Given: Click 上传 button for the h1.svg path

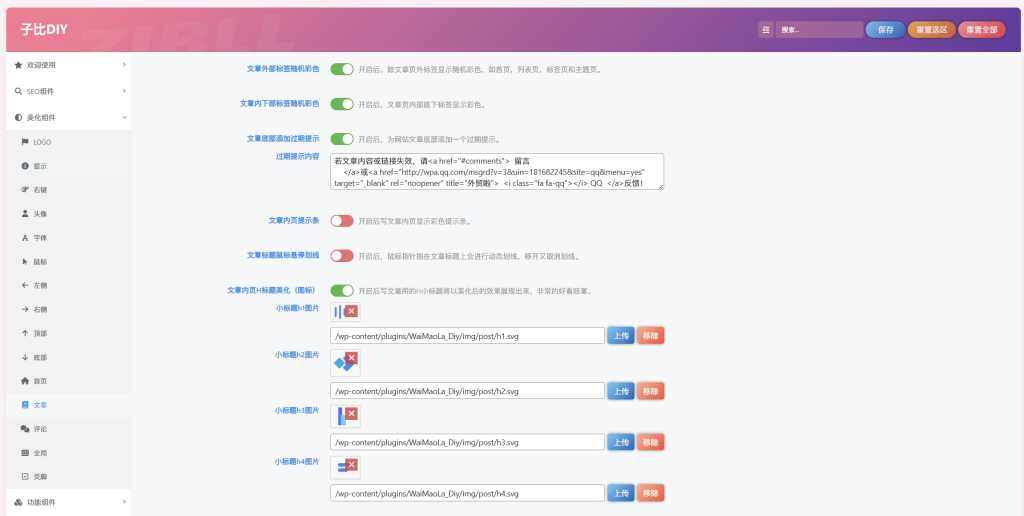Looking at the screenshot, I should click(620, 336).
